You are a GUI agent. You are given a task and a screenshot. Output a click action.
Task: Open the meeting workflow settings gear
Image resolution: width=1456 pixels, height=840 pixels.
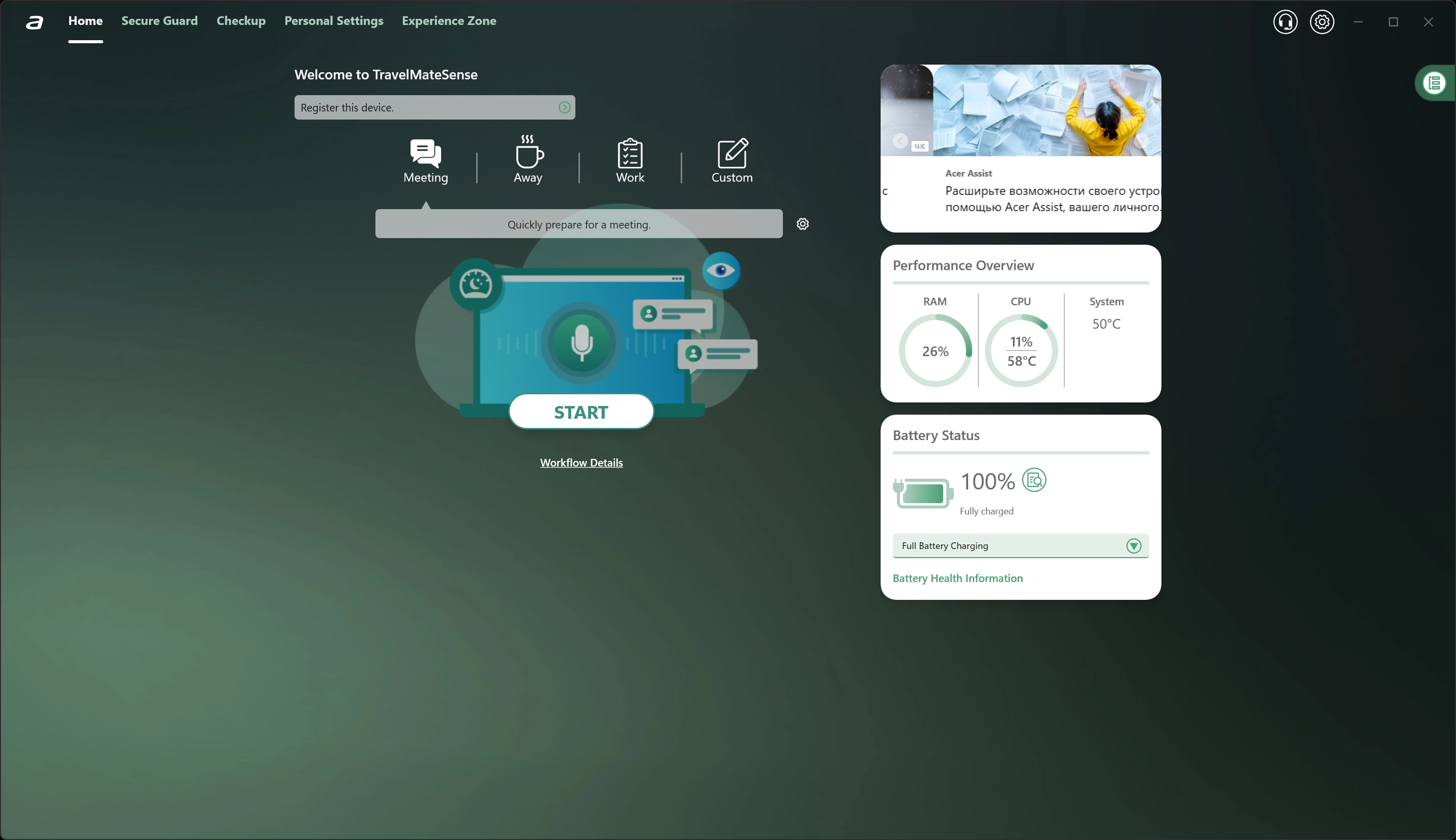(802, 224)
